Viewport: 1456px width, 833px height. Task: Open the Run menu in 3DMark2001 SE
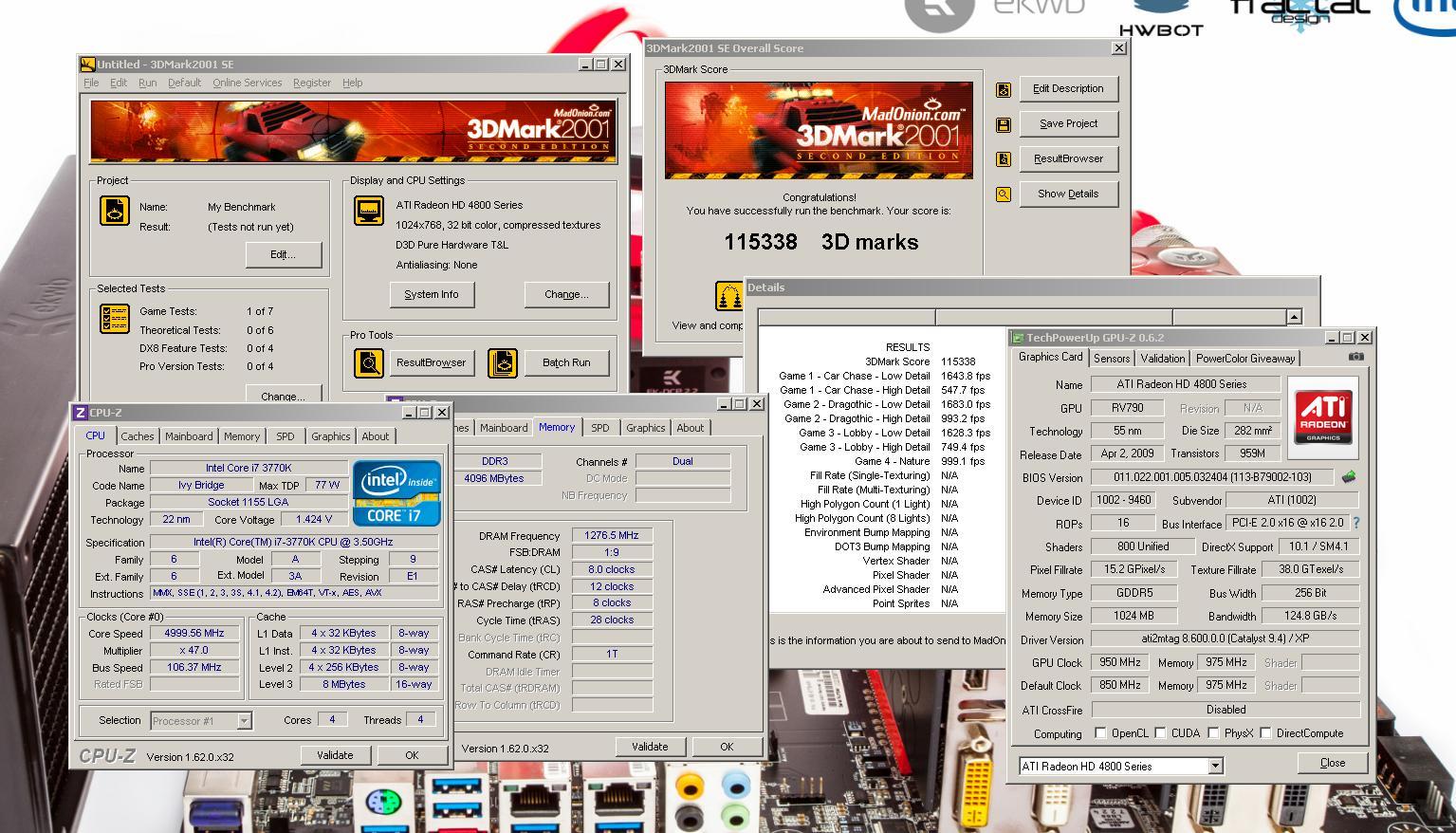[x=147, y=83]
